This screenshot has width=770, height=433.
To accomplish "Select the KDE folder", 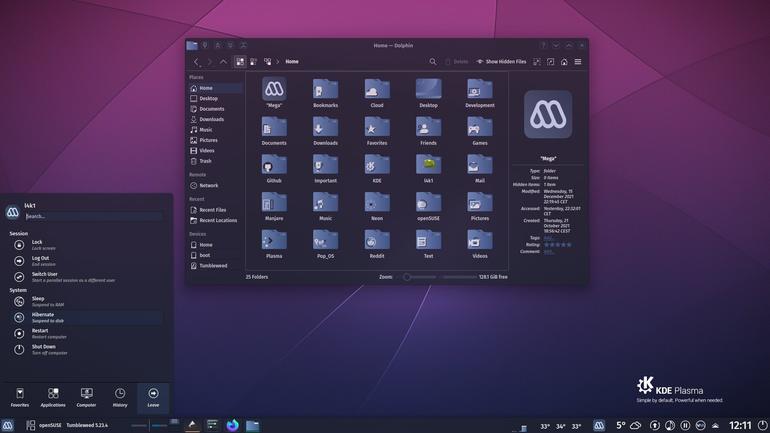I will [377, 168].
